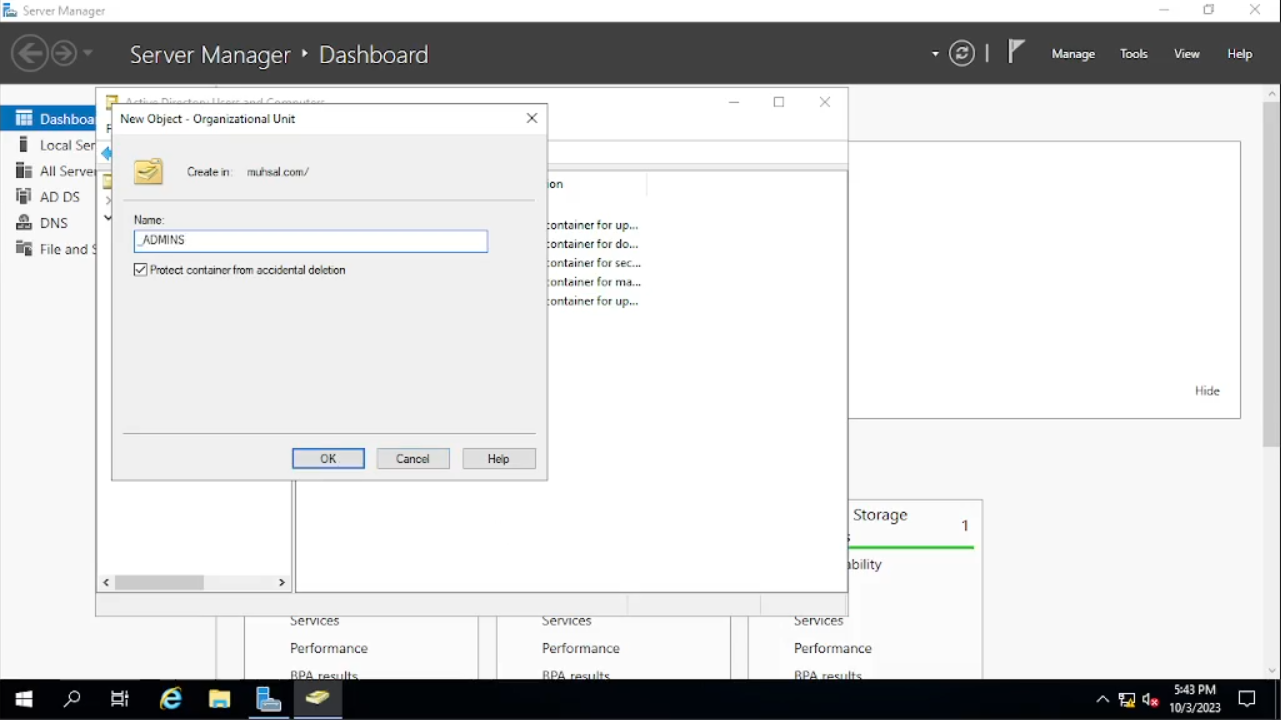Click the Name input field

311,241
